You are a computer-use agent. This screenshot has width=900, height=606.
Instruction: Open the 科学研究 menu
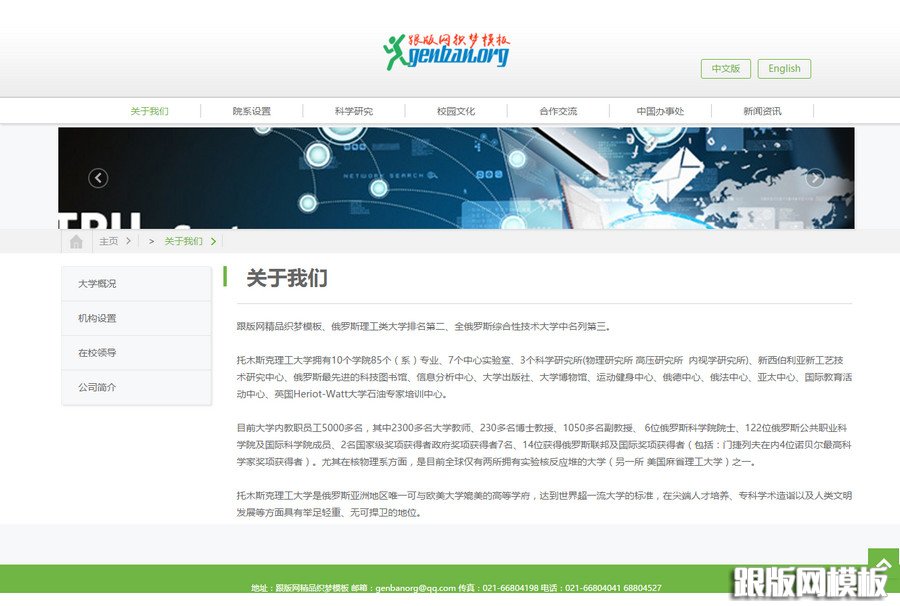coord(352,110)
